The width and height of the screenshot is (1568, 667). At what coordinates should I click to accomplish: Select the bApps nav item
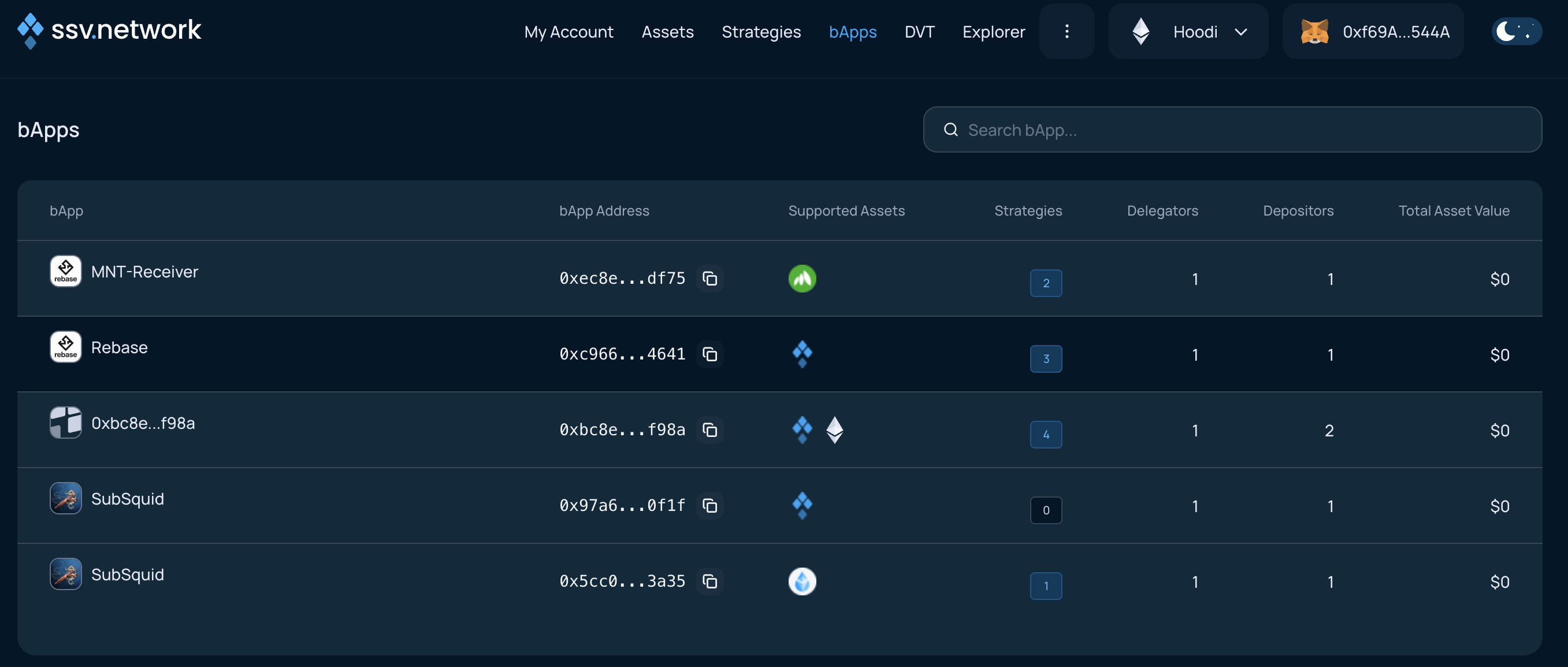click(x=852, y=32)
